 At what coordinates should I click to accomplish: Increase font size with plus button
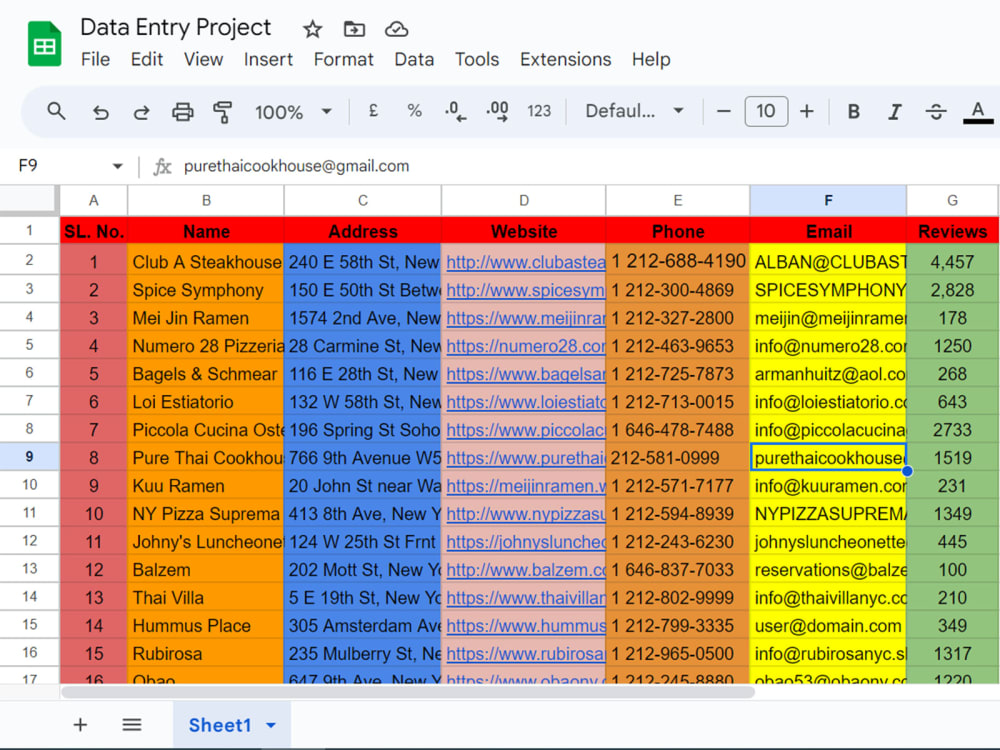coord(807,112)
